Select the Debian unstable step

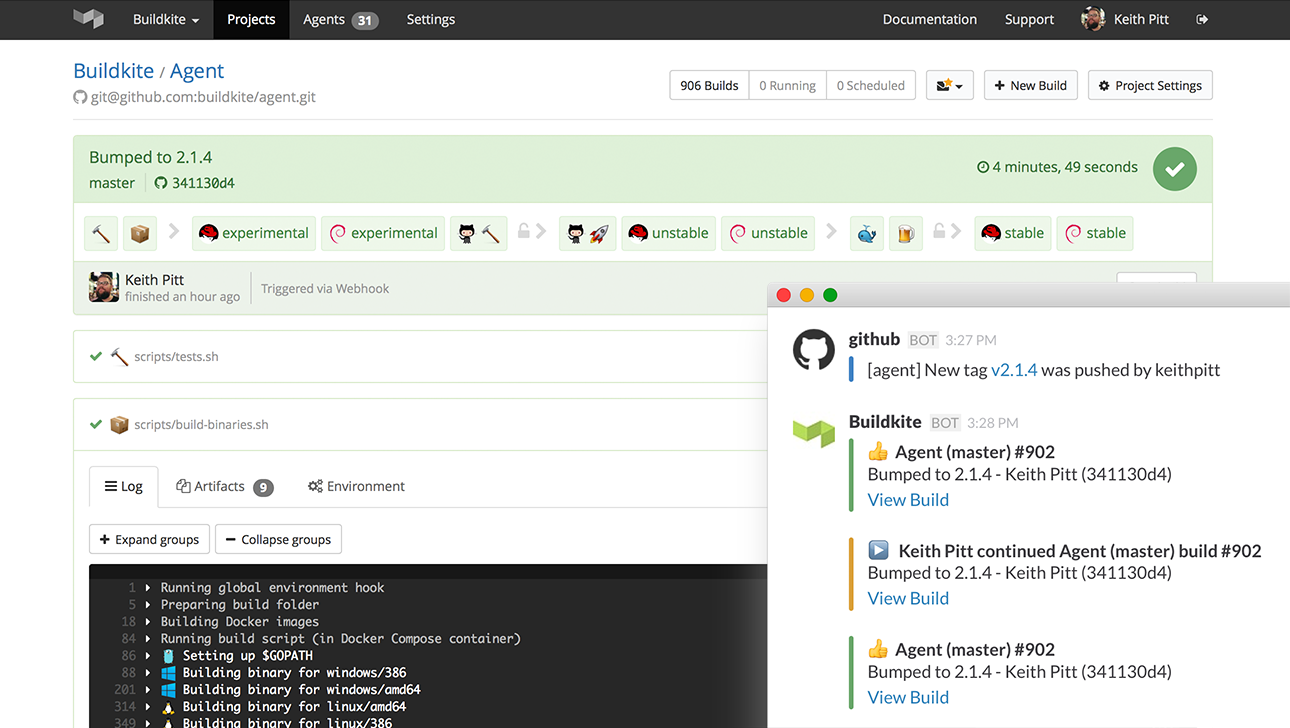coord(768,233)
